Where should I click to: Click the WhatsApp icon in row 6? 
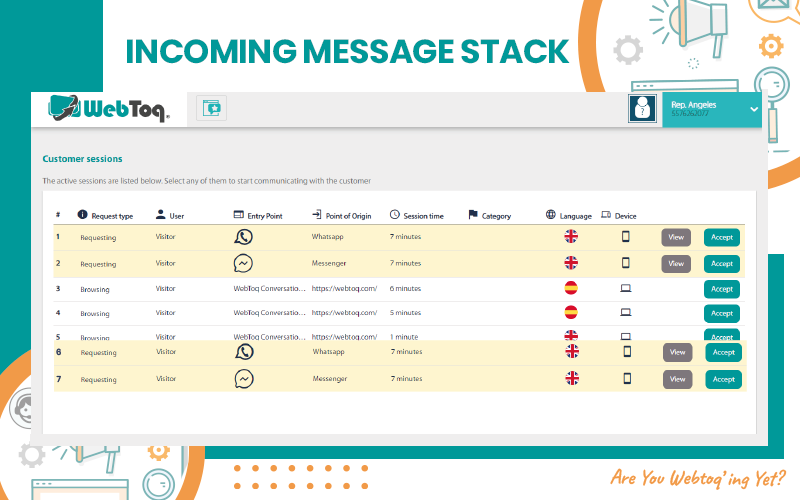pos(244,352)
